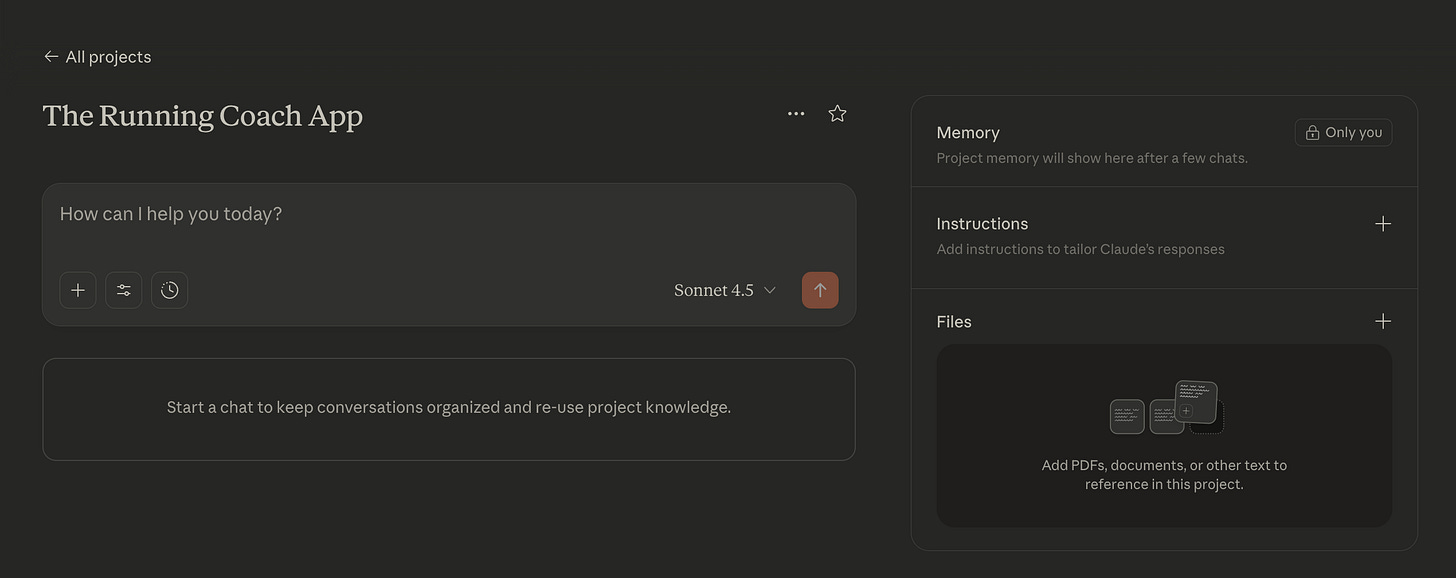Click "Add instructions to tailor Claude's responses"
1456x578 pixels.
click(1080, 249)
